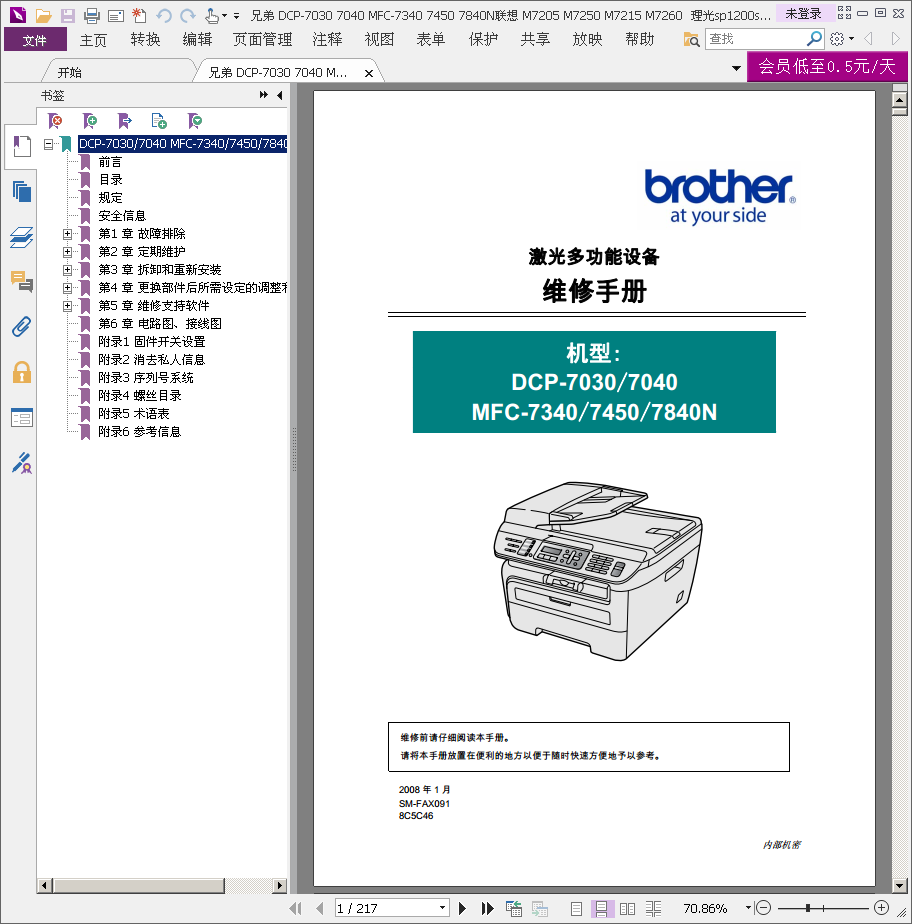Screen dimensions: 912x924
Task: Click the delete bookmark icon
Action: click(x=55, y=121)
